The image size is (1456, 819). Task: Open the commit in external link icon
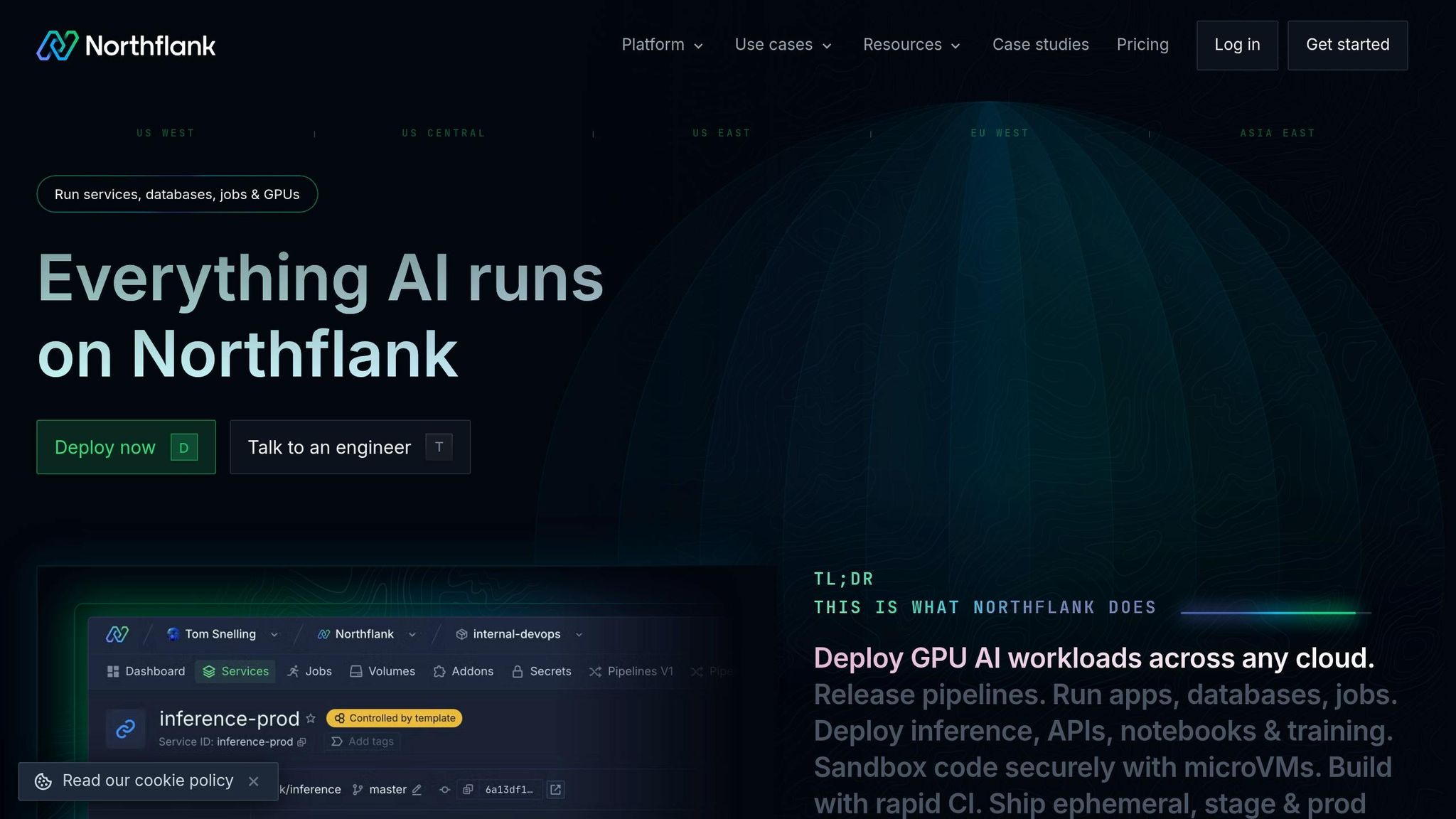[556, 790]
